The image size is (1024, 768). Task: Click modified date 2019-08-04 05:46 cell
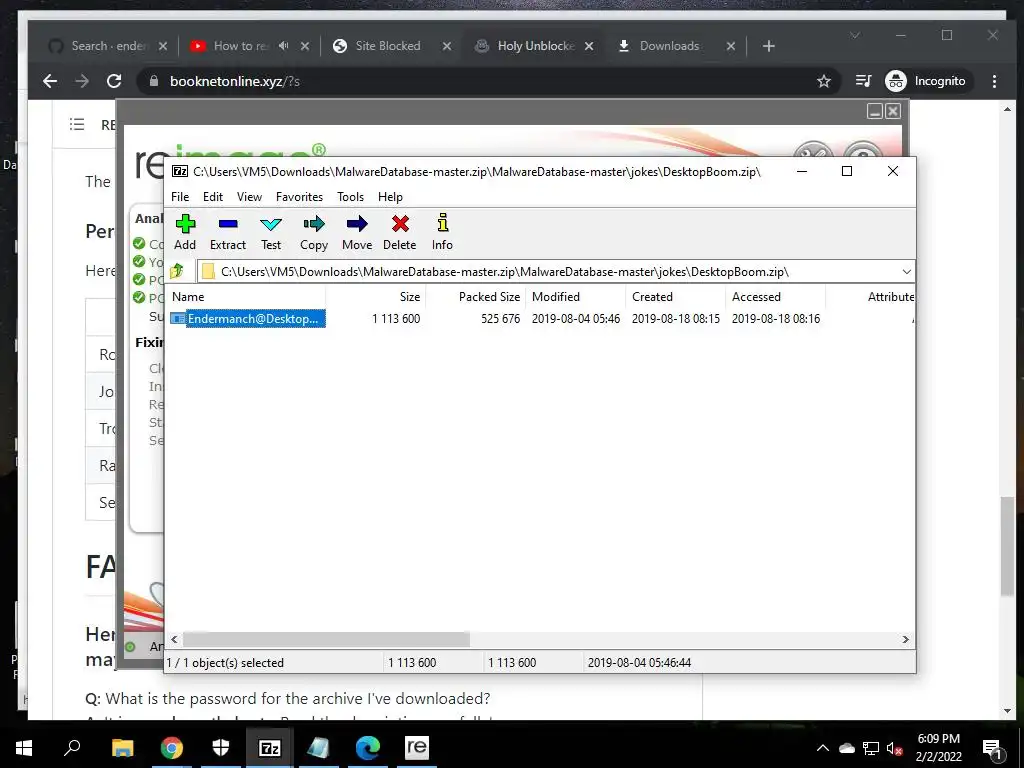click(576, 319)
